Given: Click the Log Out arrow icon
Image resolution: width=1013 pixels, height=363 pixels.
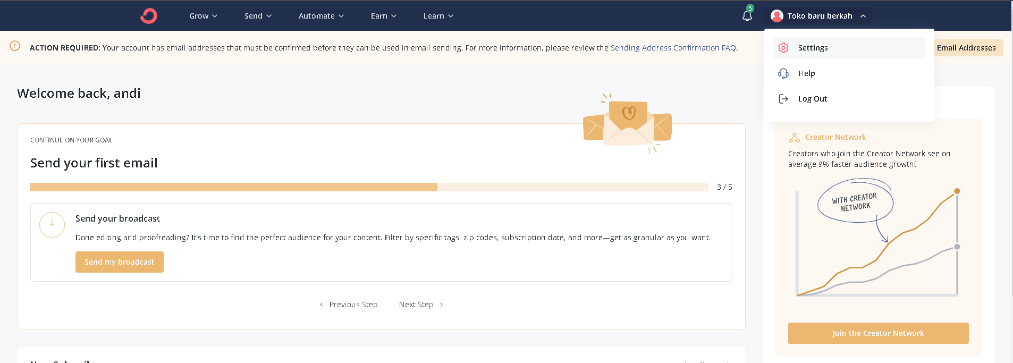Looking at the screenshot, I should (x=784, y=99).
